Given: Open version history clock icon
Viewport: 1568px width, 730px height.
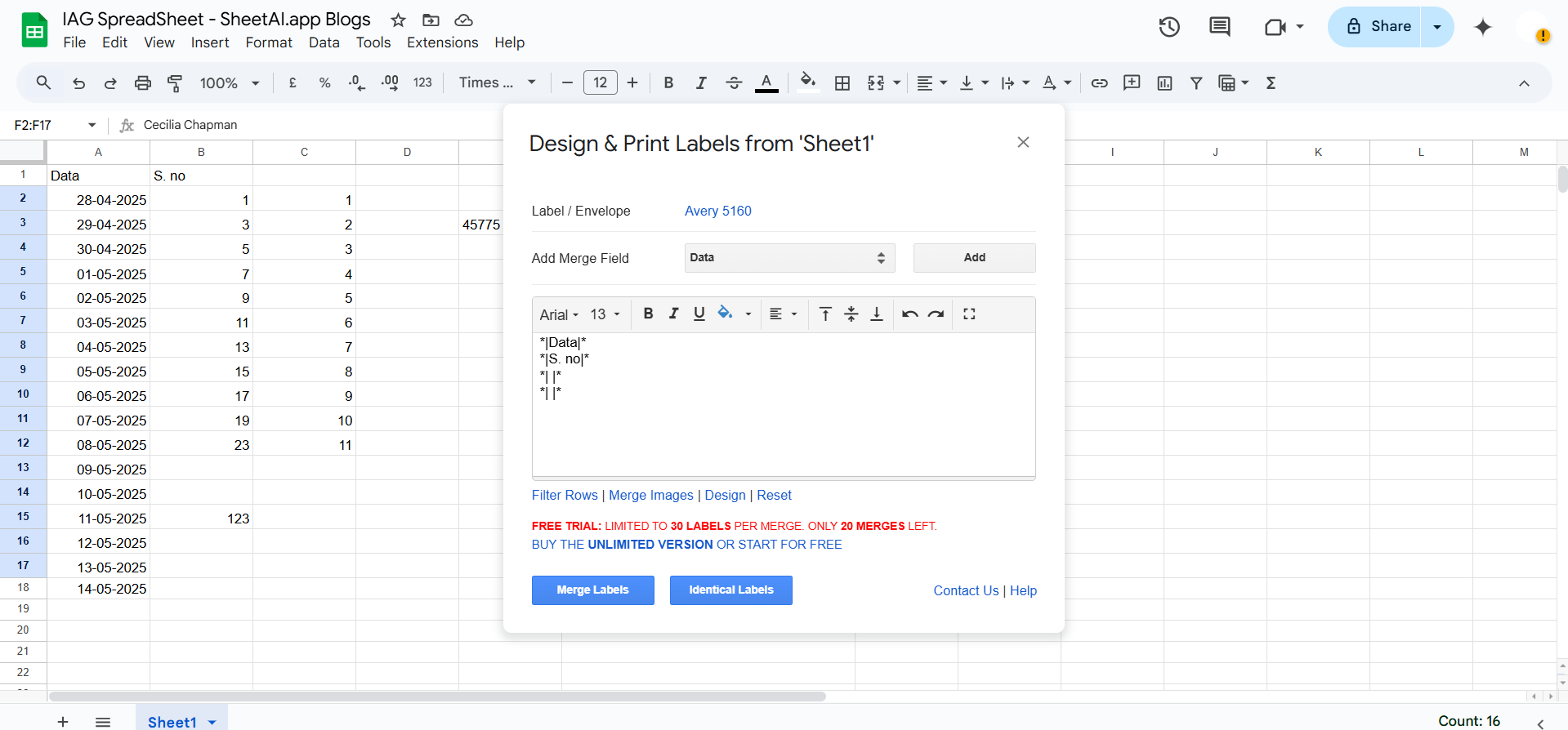Looking at the screenshot, I should pos(1169,27).
